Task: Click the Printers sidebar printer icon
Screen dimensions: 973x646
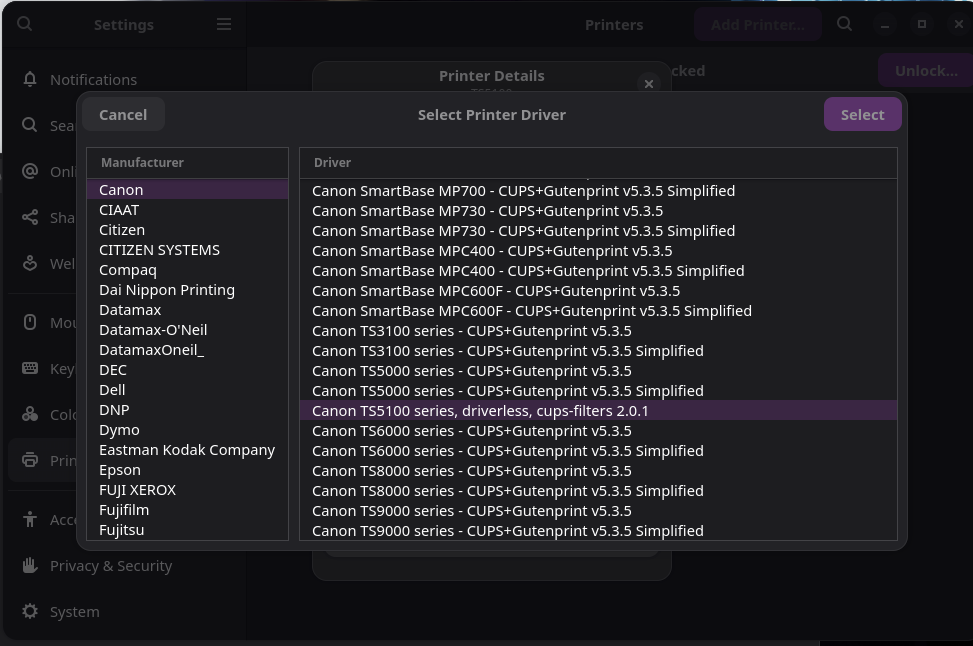Action: click(x=30, y=460)
